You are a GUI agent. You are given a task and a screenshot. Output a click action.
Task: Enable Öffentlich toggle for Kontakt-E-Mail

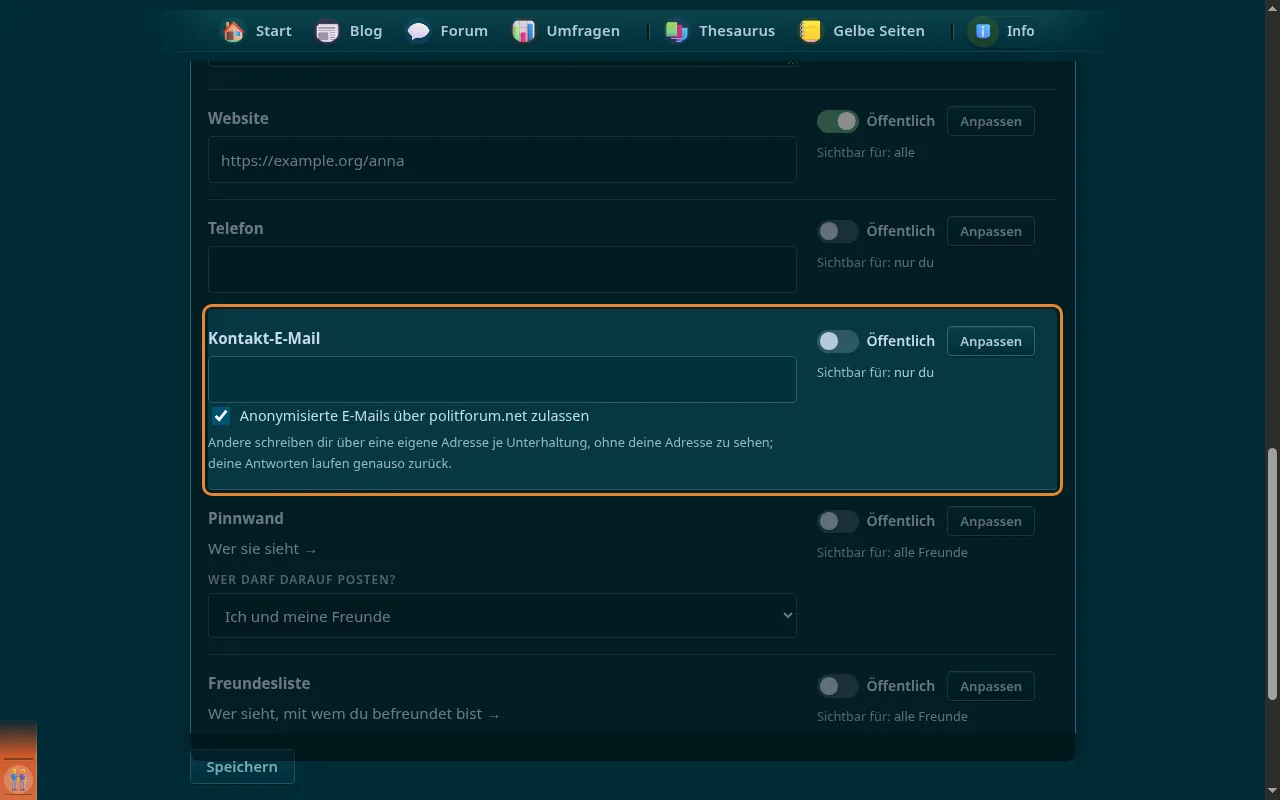(838, 341)
